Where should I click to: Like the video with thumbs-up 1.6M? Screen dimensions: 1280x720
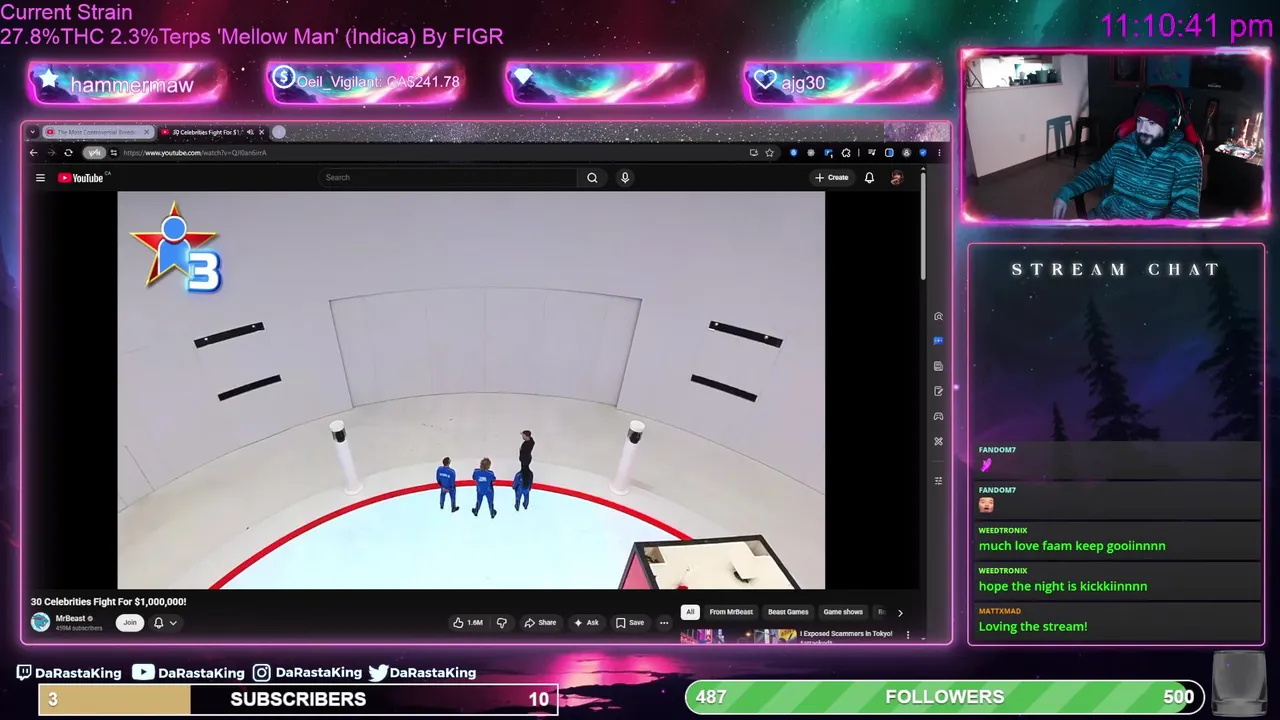[467, 623]
